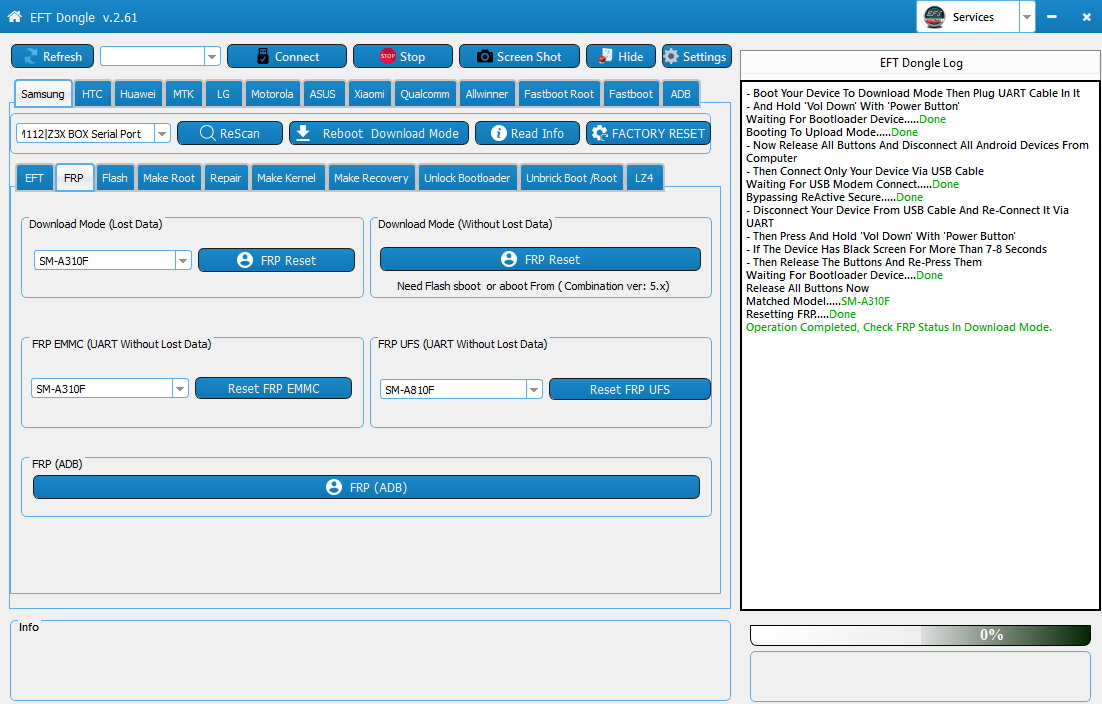Open the Fastboot tab
This screenshot has width=1102, height=704.
(x=630, y=94)
